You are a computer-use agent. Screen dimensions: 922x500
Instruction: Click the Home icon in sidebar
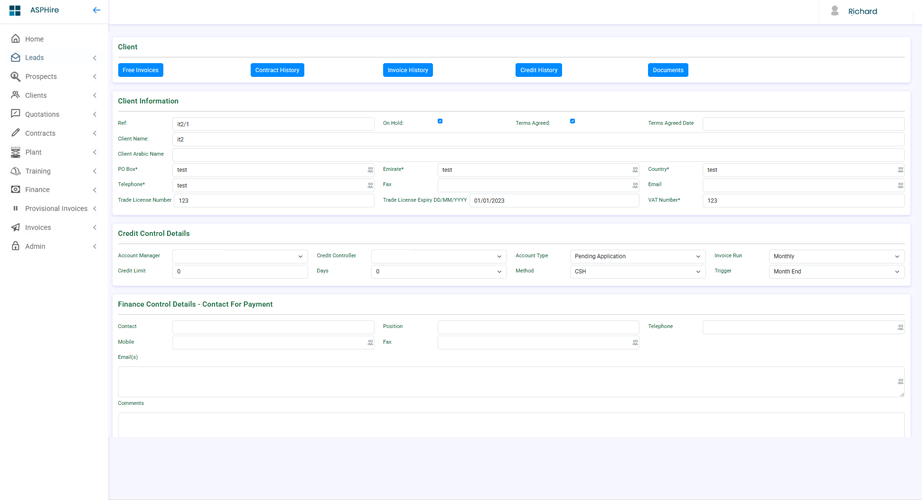[15, 39]
